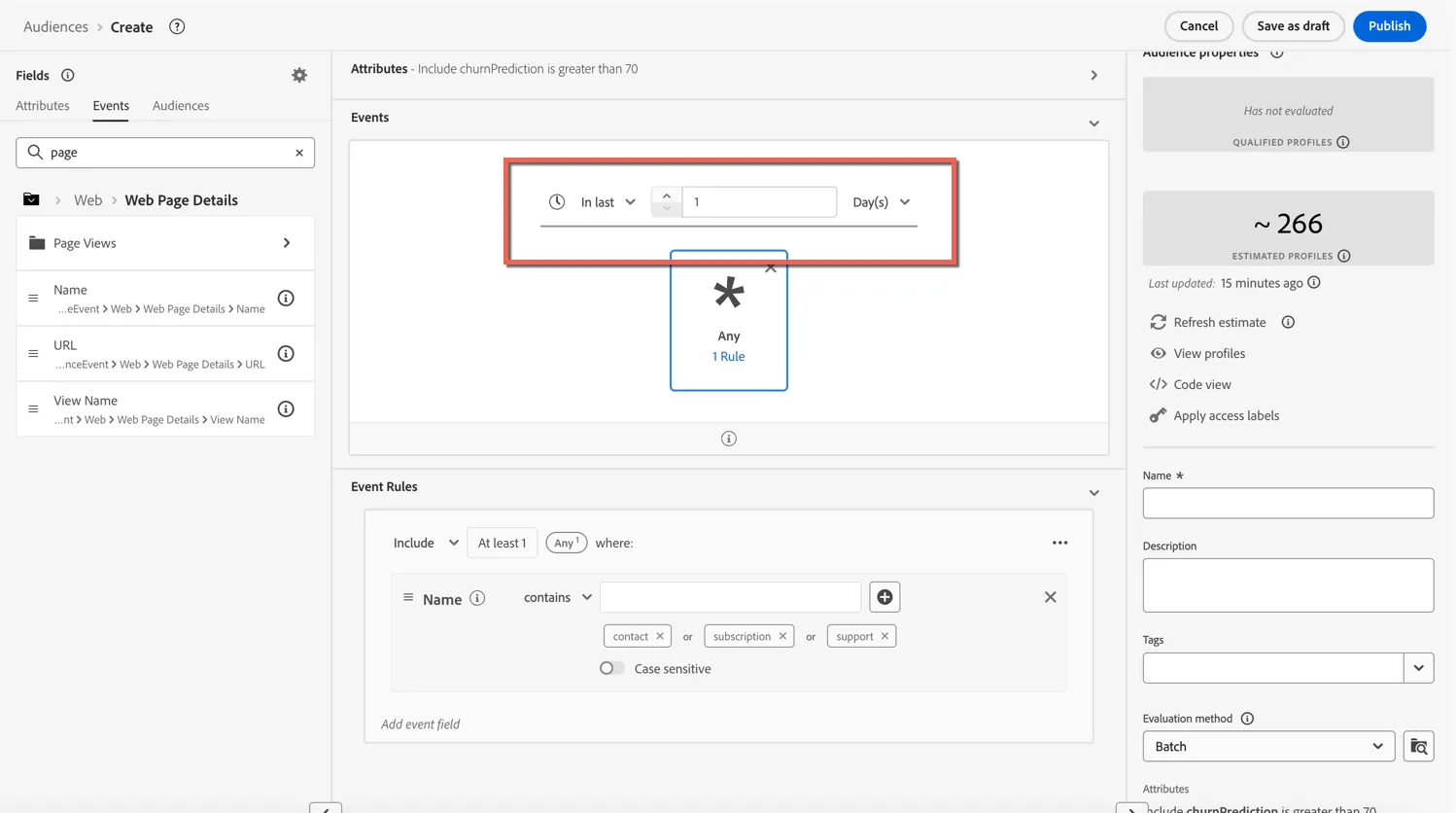Open the Fields settings gear
1456x813 pixels.
click(299, 75)
